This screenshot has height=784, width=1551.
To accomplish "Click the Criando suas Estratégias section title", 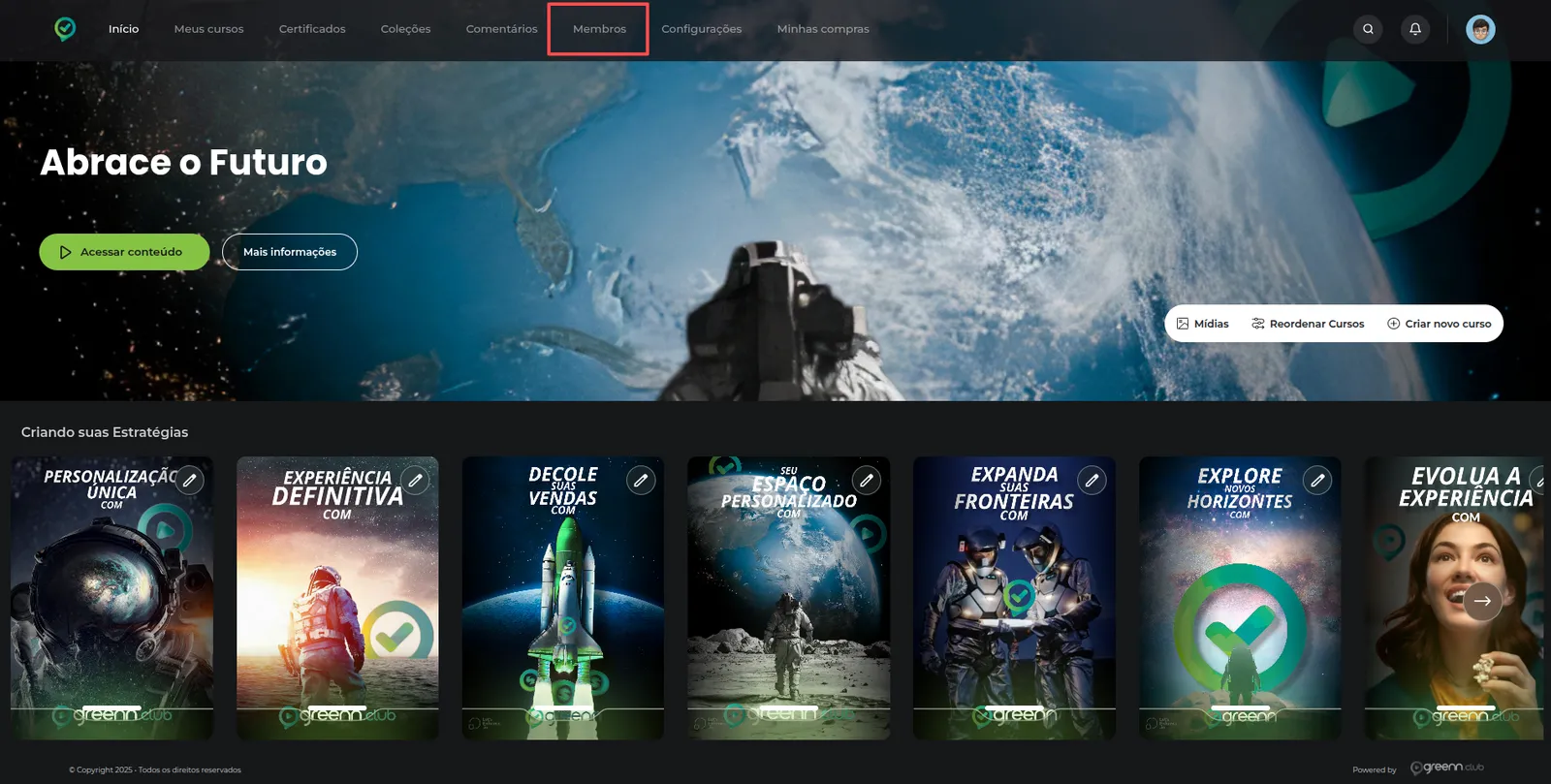I will point(105,432).
